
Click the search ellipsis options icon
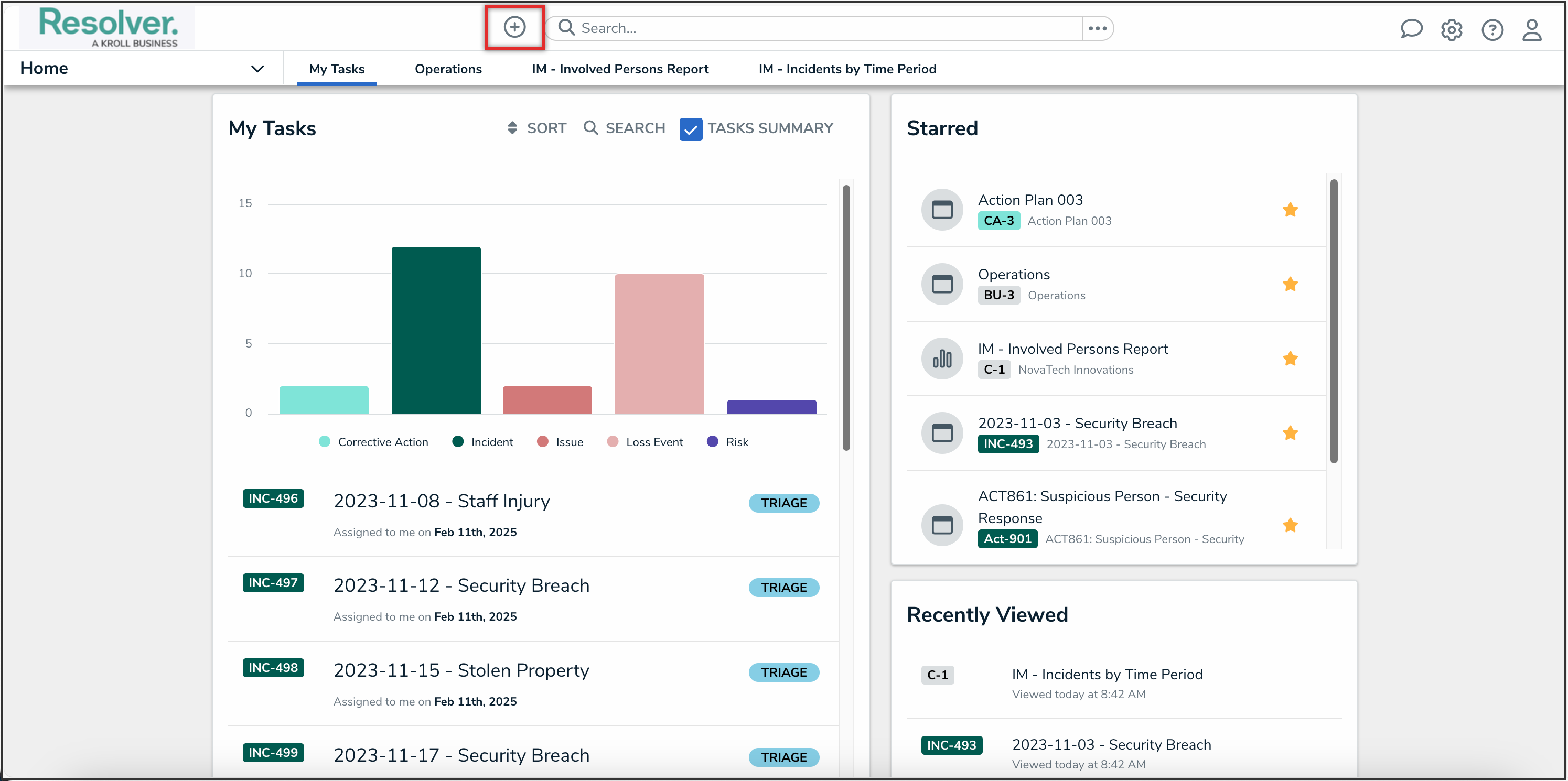click(x=1097, y=29)
